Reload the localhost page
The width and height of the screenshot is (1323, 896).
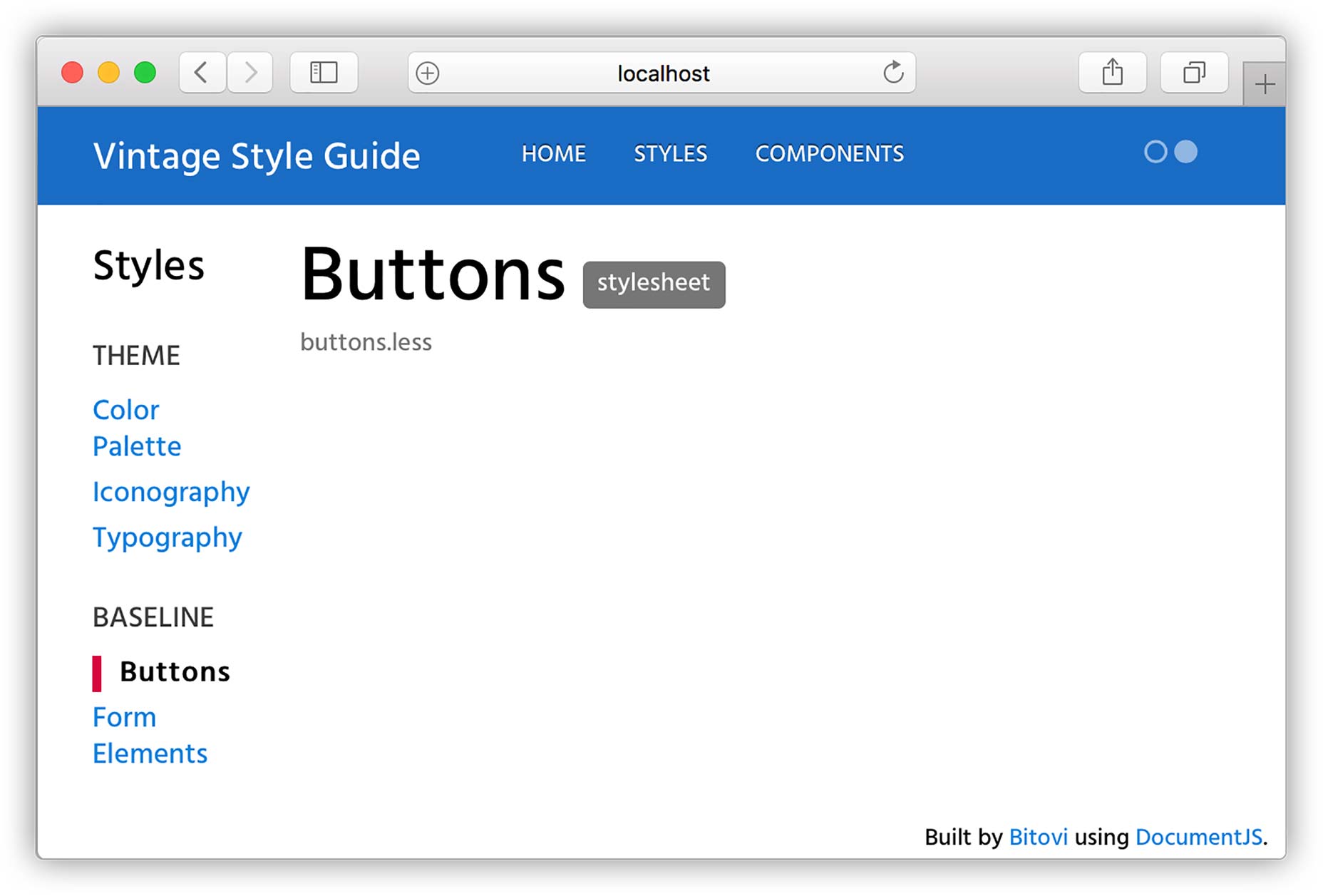click(x=893, y=73)
